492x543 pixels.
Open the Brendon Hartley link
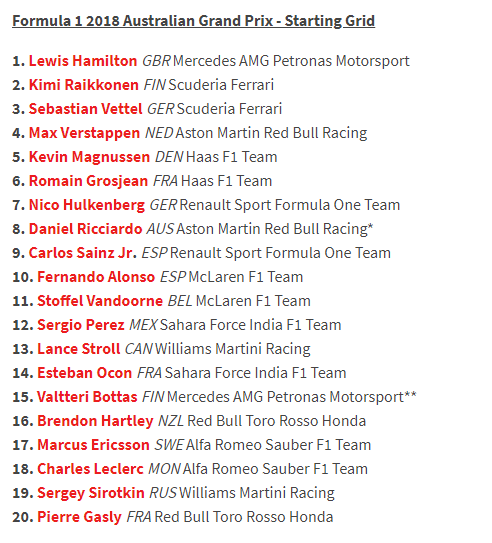tap(95, 421)
